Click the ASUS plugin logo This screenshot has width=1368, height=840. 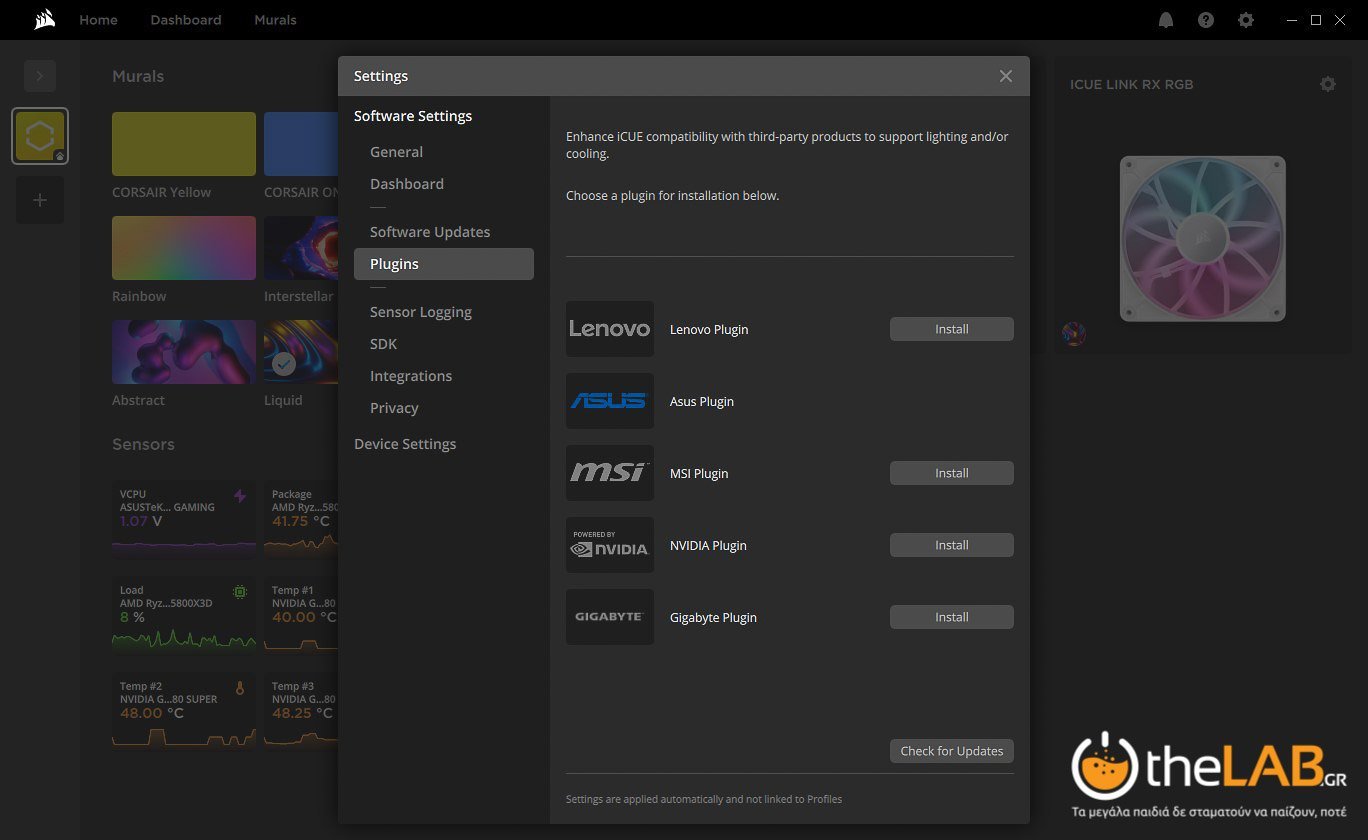click(610, 401)
